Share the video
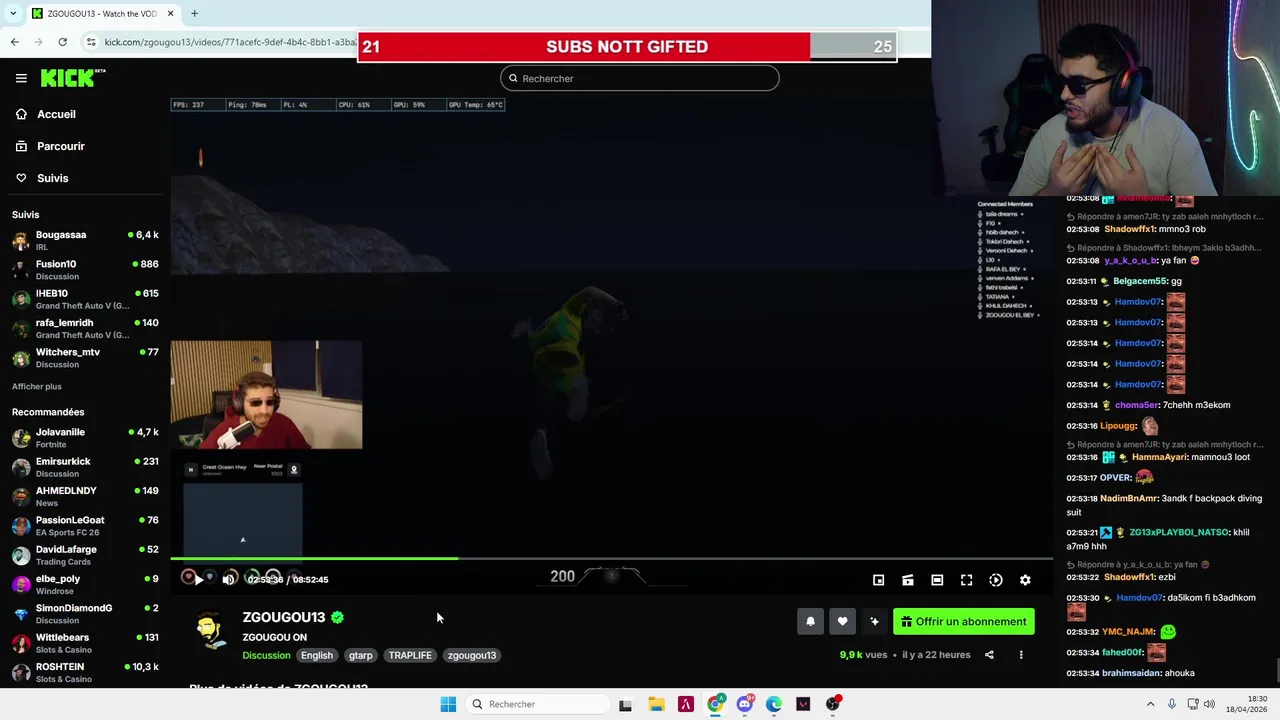The image size is (1280, 720). click(x=989, y=655)
